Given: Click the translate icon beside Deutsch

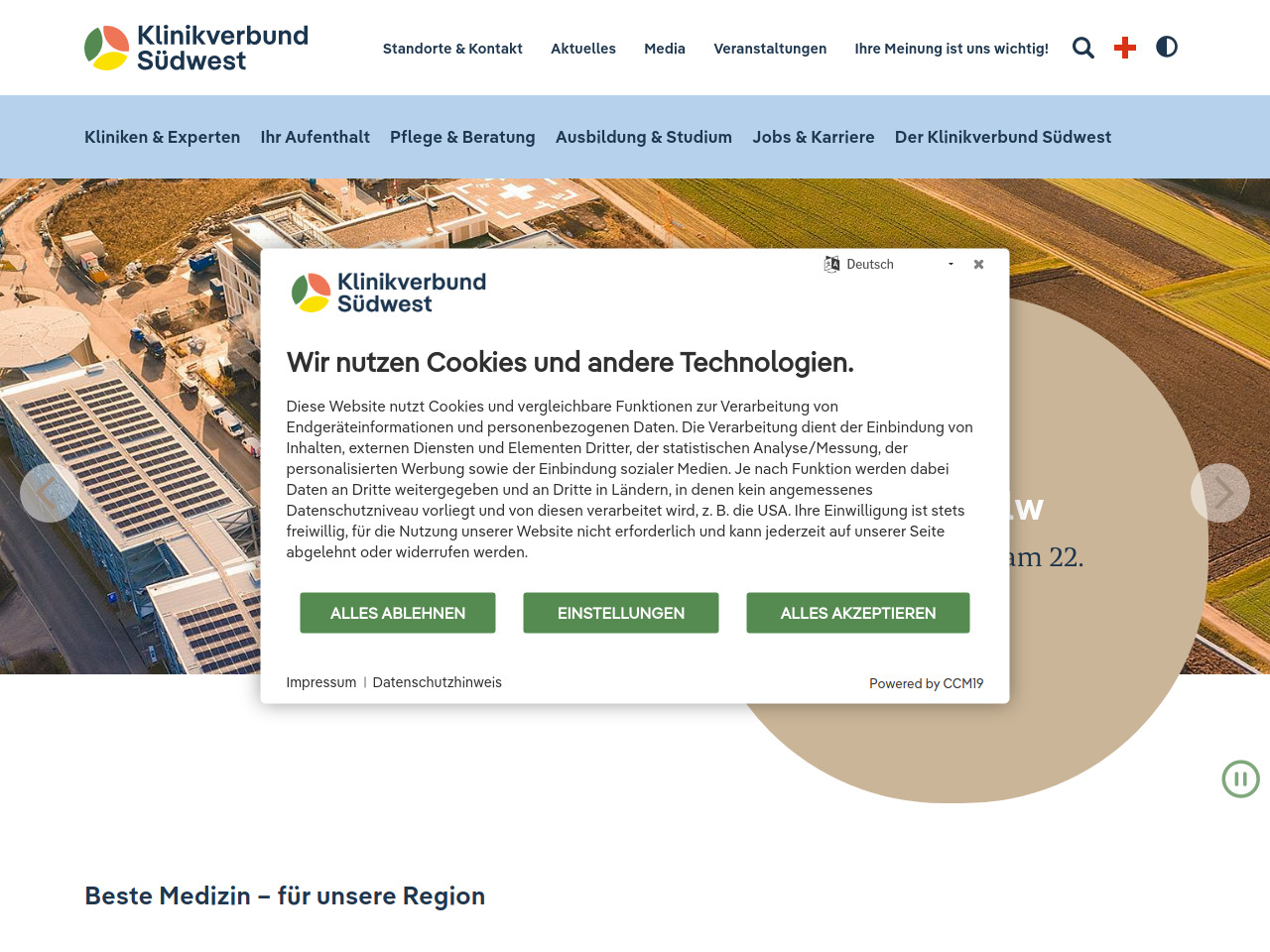Looking at the screenshot, I should (831, 265).
